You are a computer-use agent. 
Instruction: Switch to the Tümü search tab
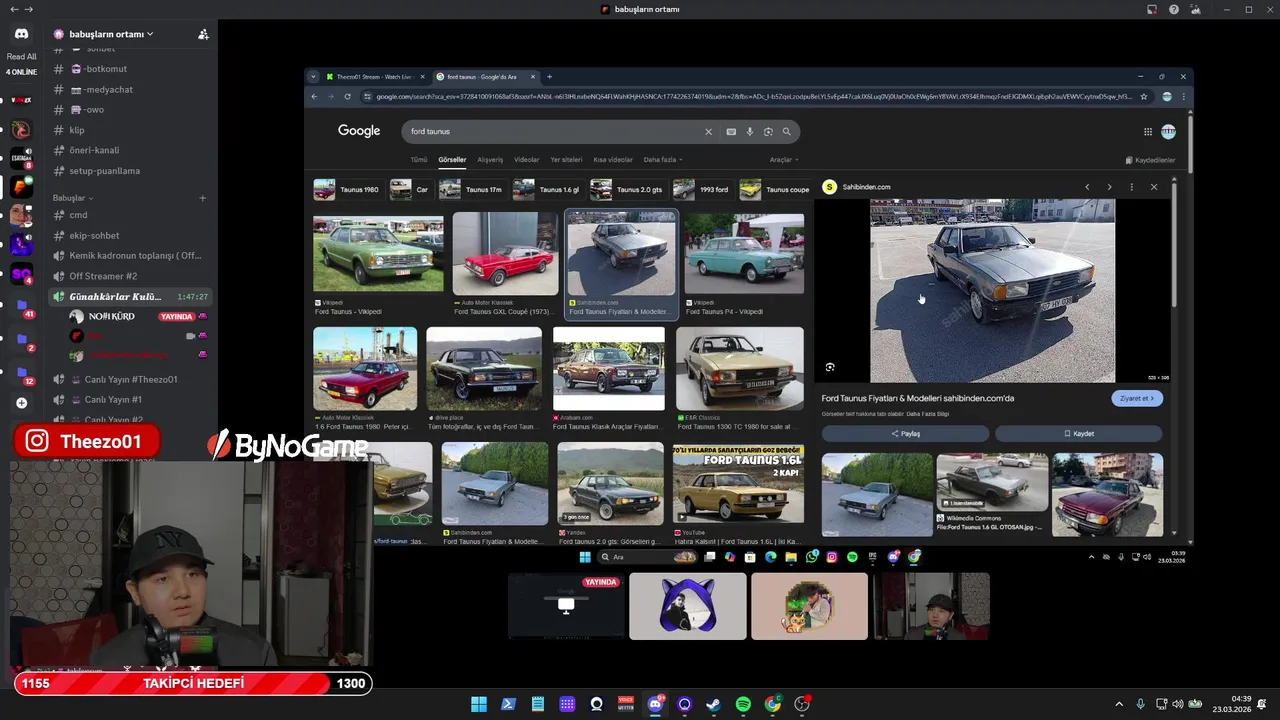[419, 160]
